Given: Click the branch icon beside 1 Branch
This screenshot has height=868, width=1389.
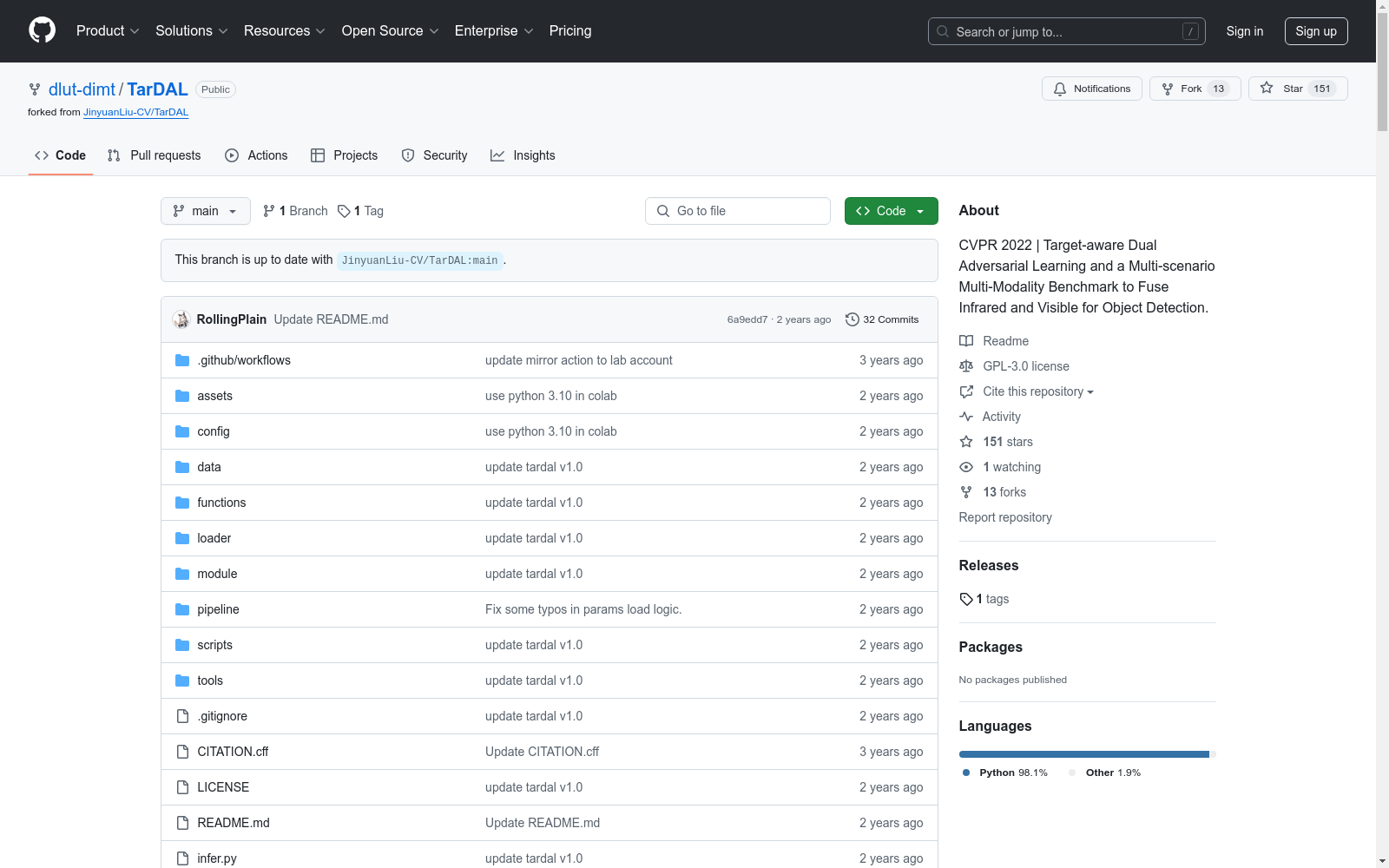Looking at the screenshot, I should tap(269, 211).
